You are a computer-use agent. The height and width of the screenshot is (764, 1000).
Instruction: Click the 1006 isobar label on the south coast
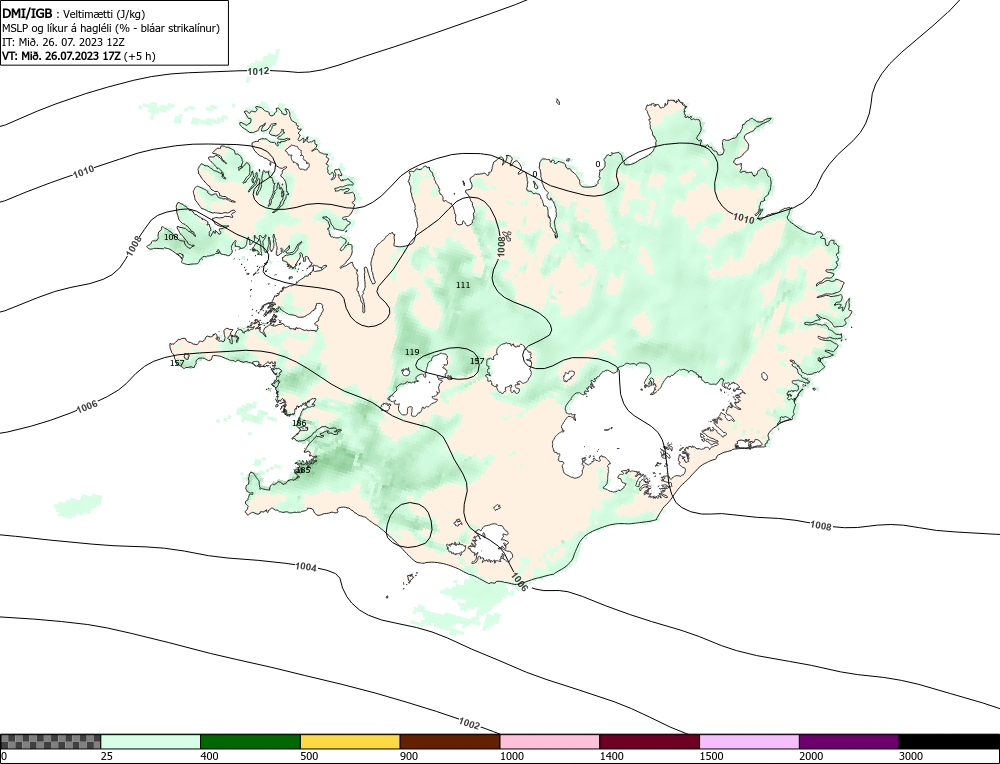coord(520,582)
